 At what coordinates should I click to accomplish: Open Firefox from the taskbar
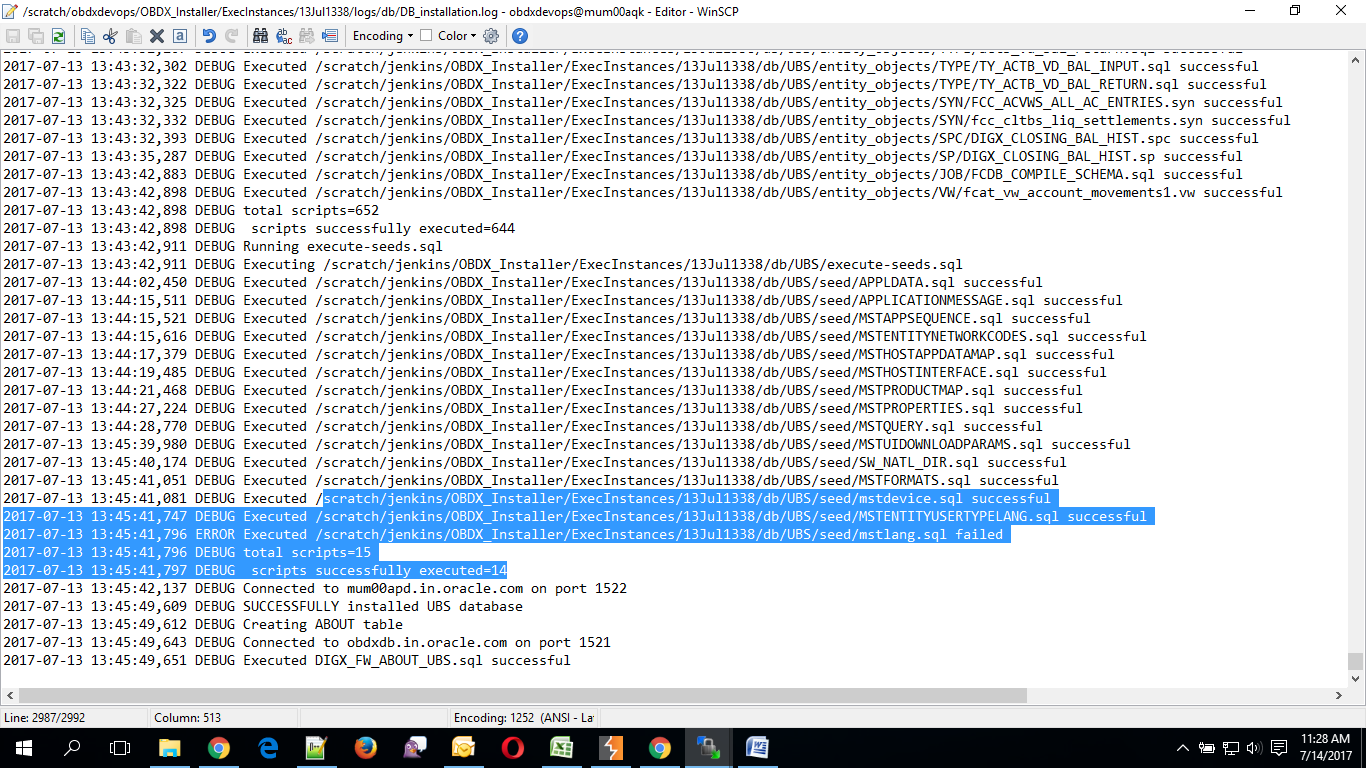365,747
